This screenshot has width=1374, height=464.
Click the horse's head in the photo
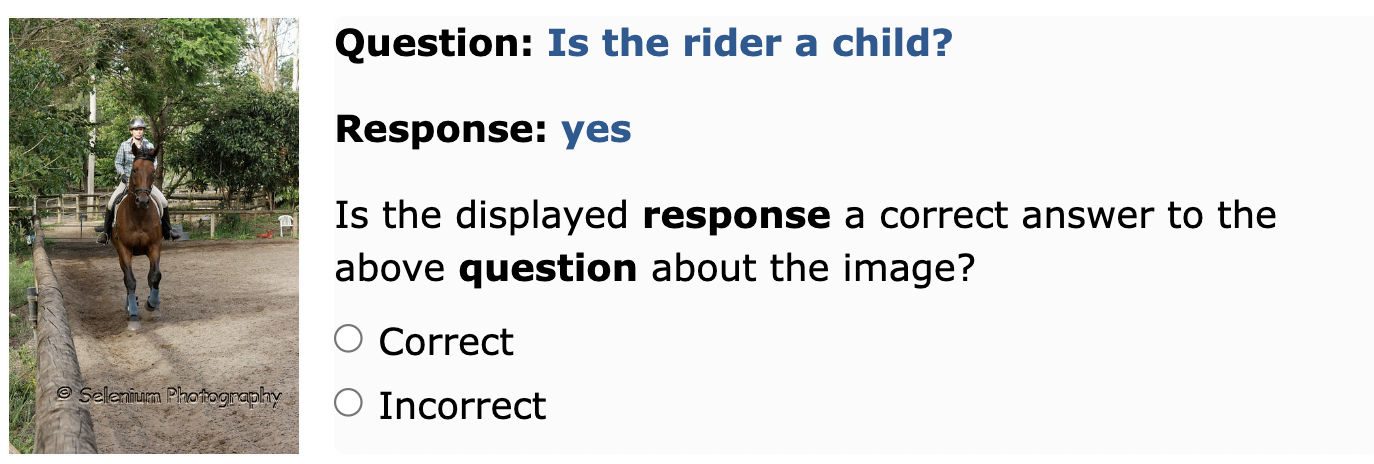(144, 178)
